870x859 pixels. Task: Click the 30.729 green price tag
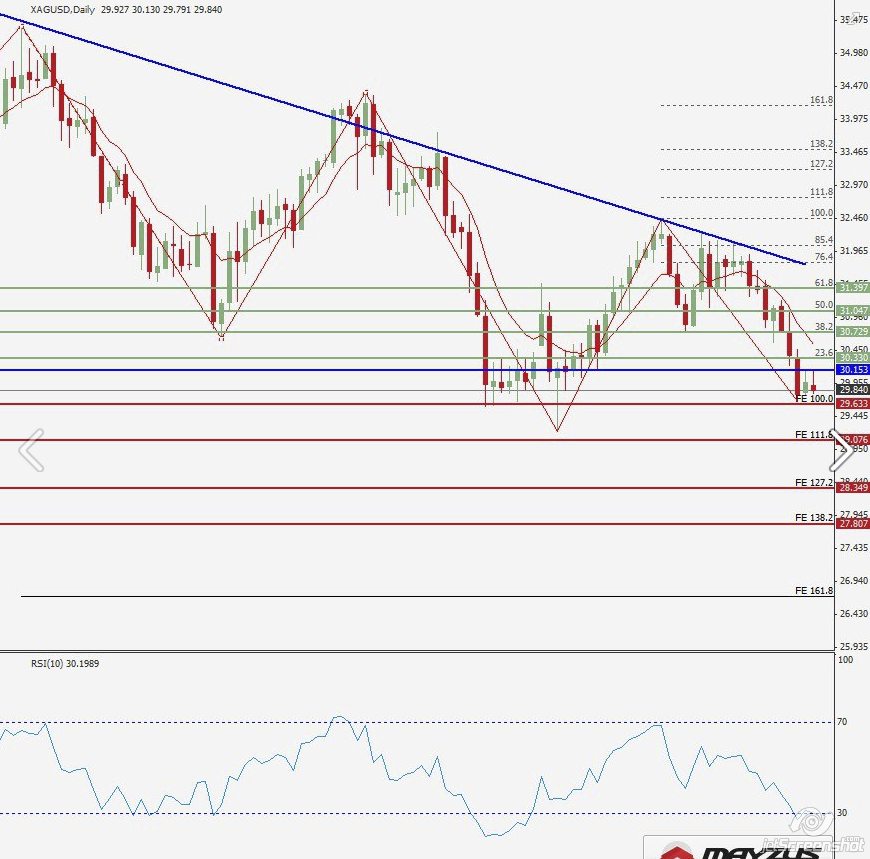853,331
